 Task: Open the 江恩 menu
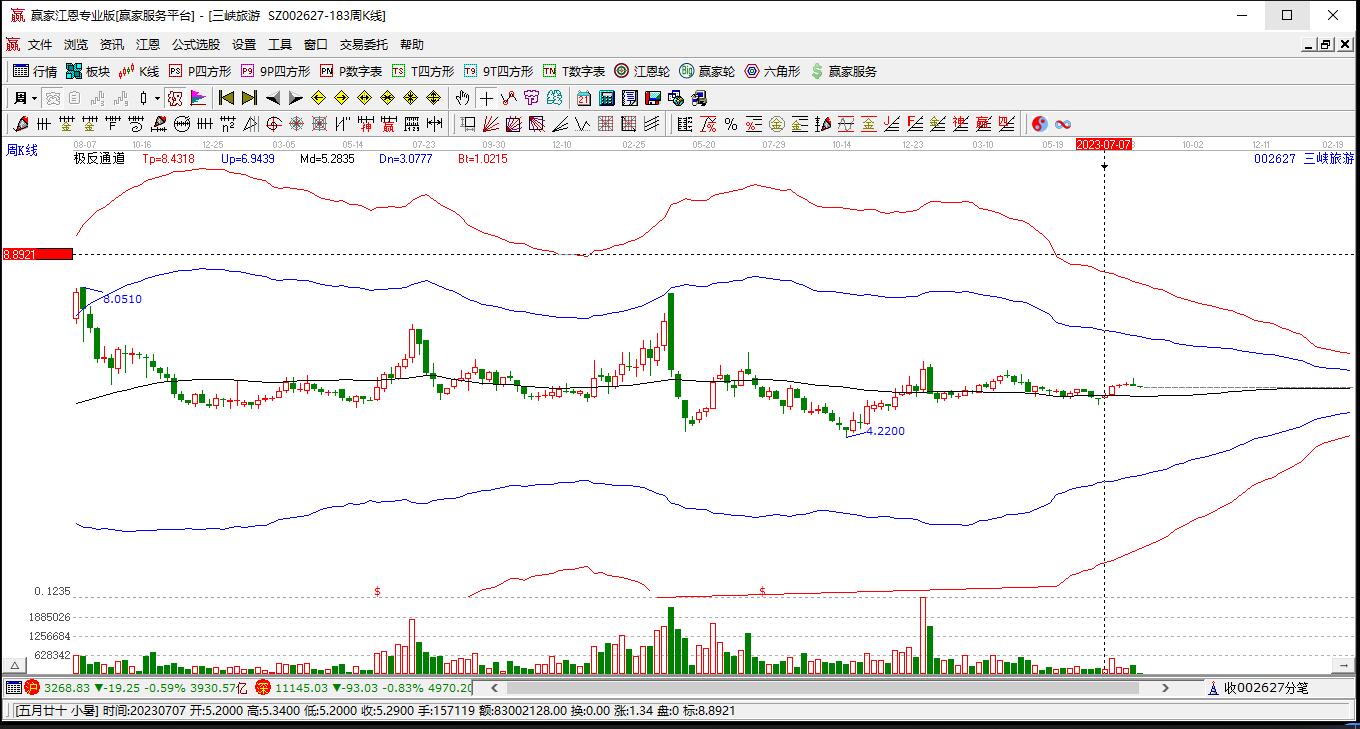[148, 45]
